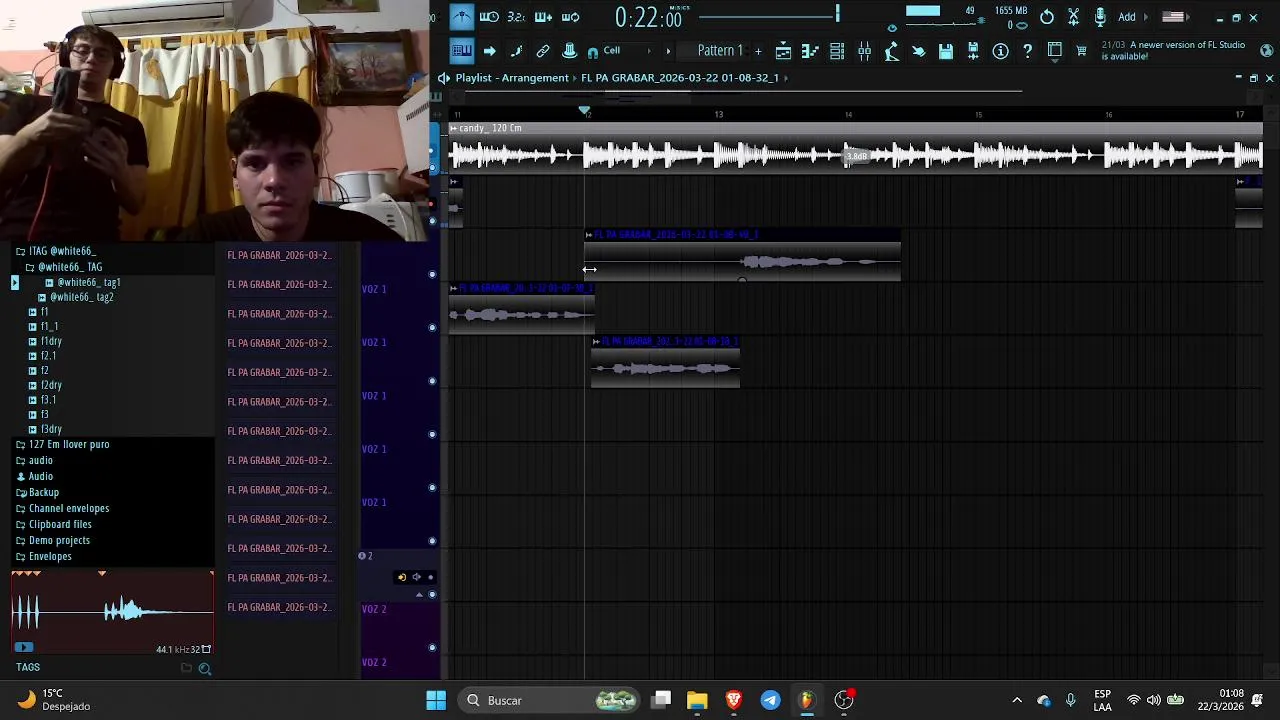Toggle step editing arrow button

pos(489,51)
